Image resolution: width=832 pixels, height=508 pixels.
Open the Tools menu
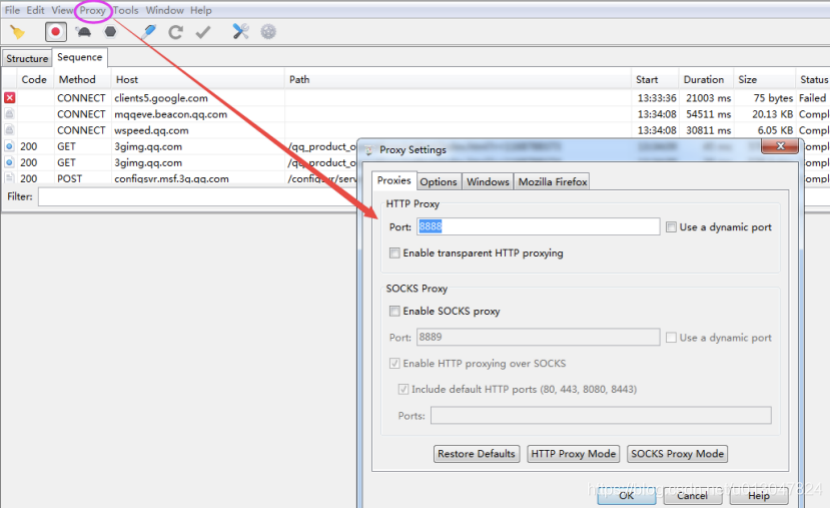pos(125,10)
